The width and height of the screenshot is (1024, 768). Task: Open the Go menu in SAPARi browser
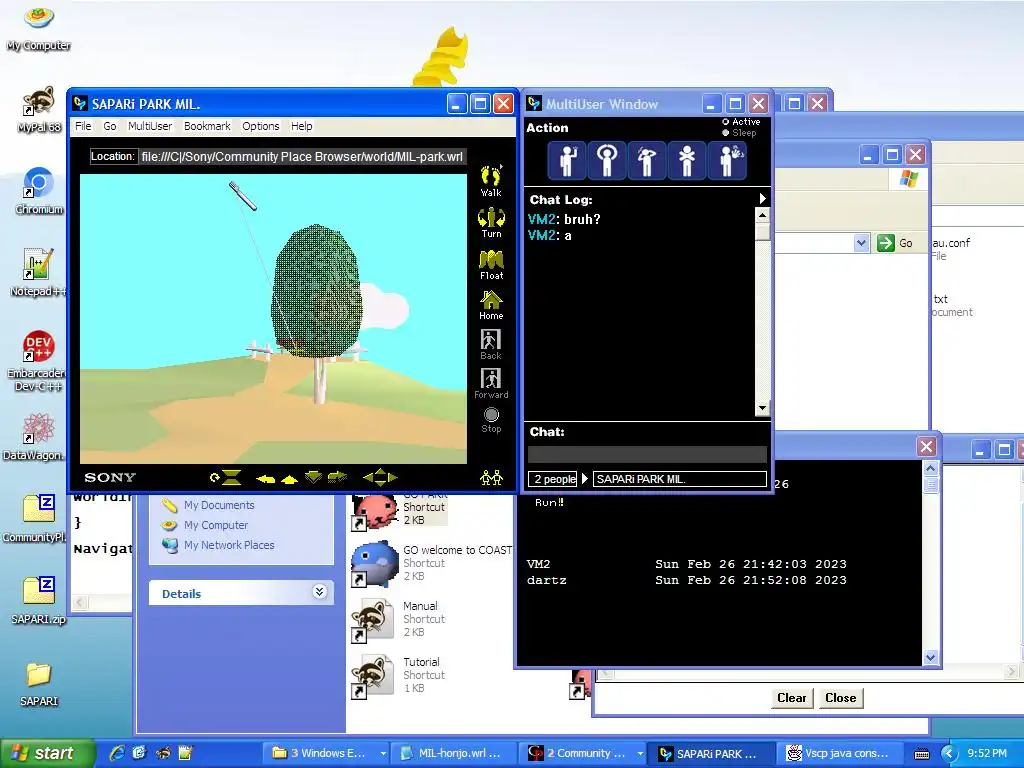tap(110, 126)
